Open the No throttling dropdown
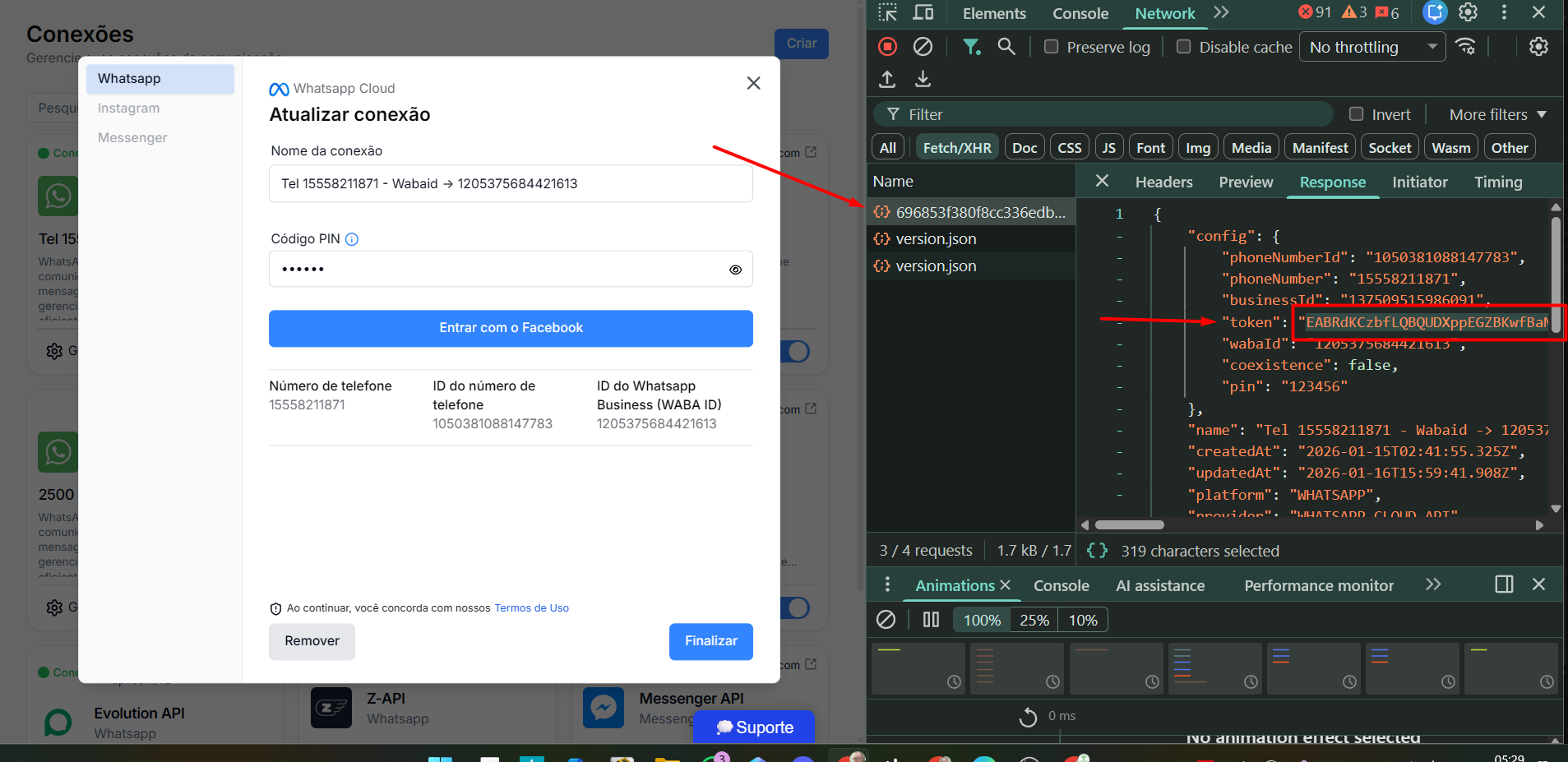The width and height of the screenshot is (1568, 762). click(1372, 47)
